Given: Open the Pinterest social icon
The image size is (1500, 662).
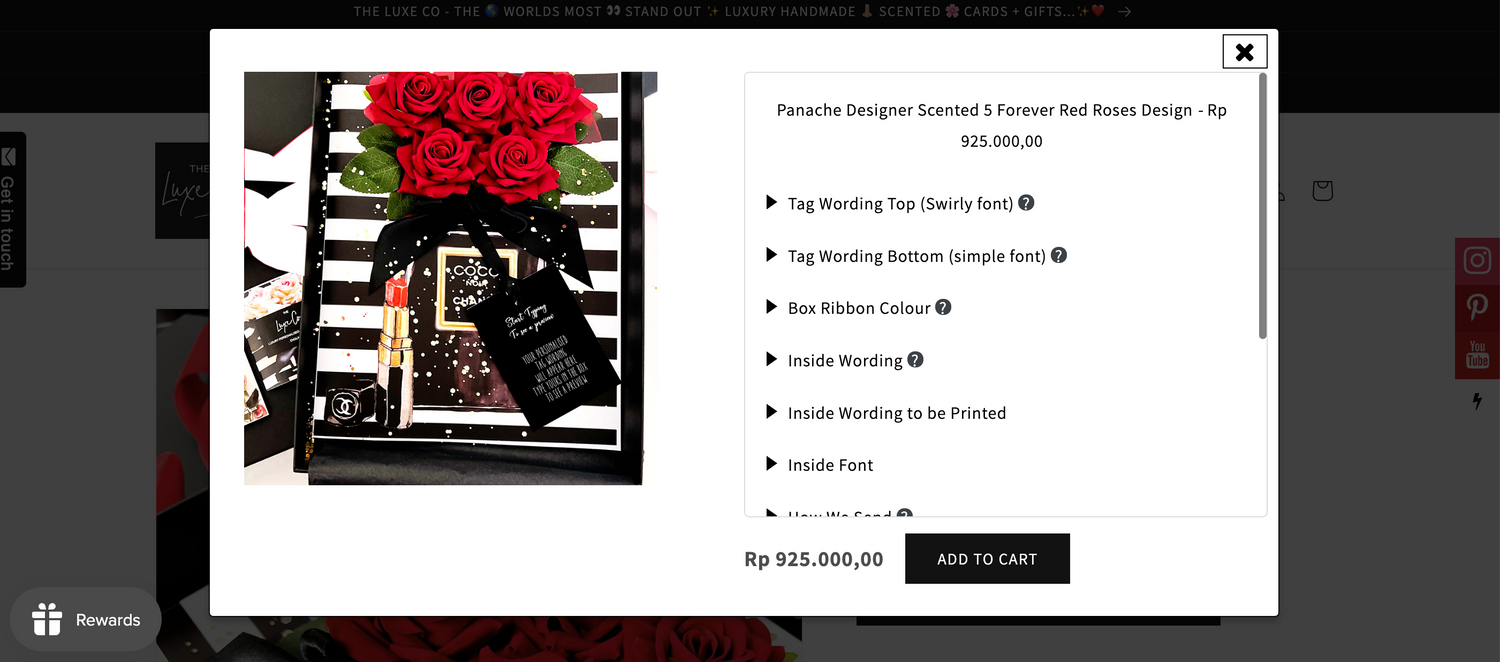Looking at the screenshot, I should point(1477,308).
